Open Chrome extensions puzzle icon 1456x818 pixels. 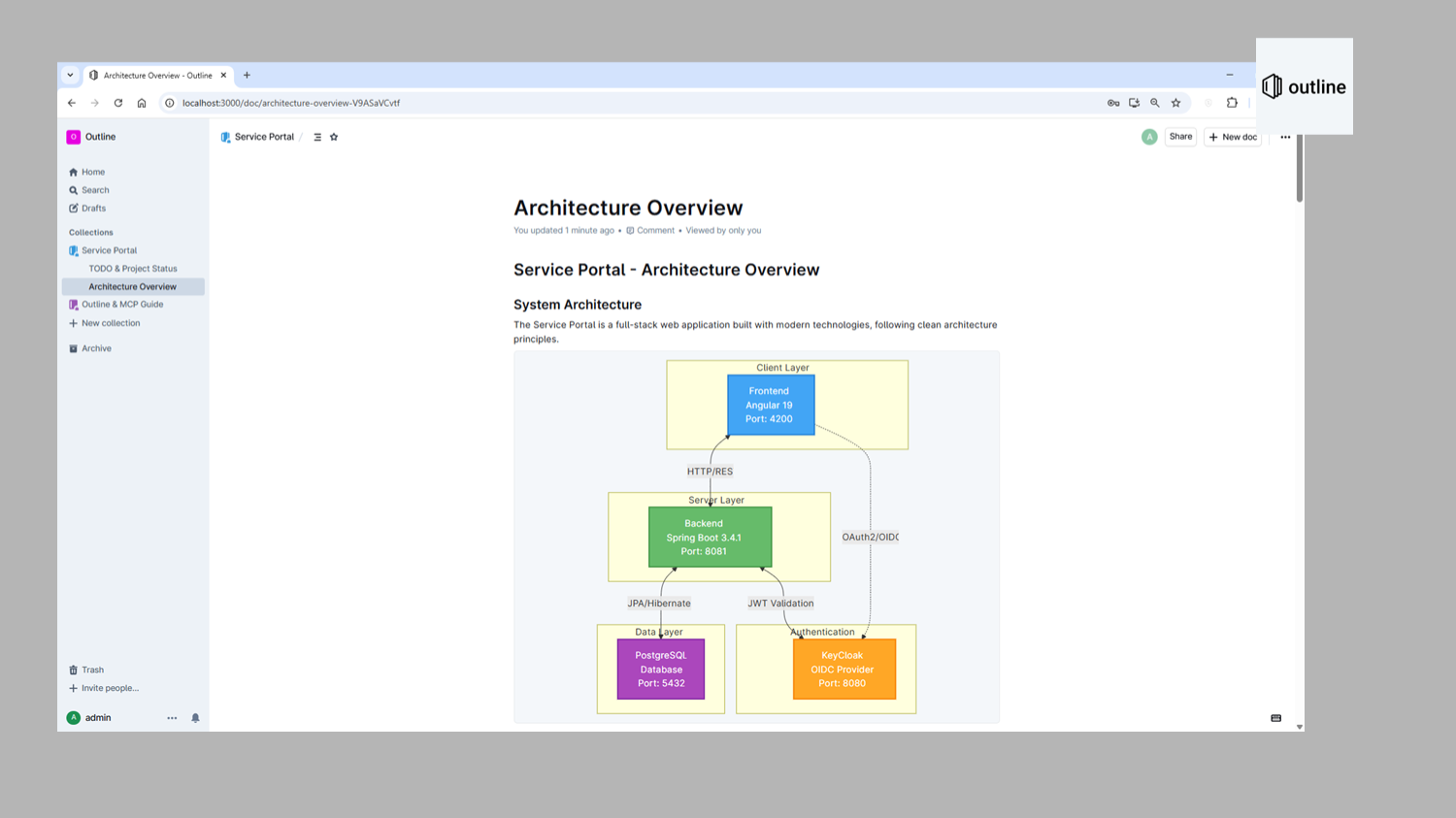pos(1232,103)
